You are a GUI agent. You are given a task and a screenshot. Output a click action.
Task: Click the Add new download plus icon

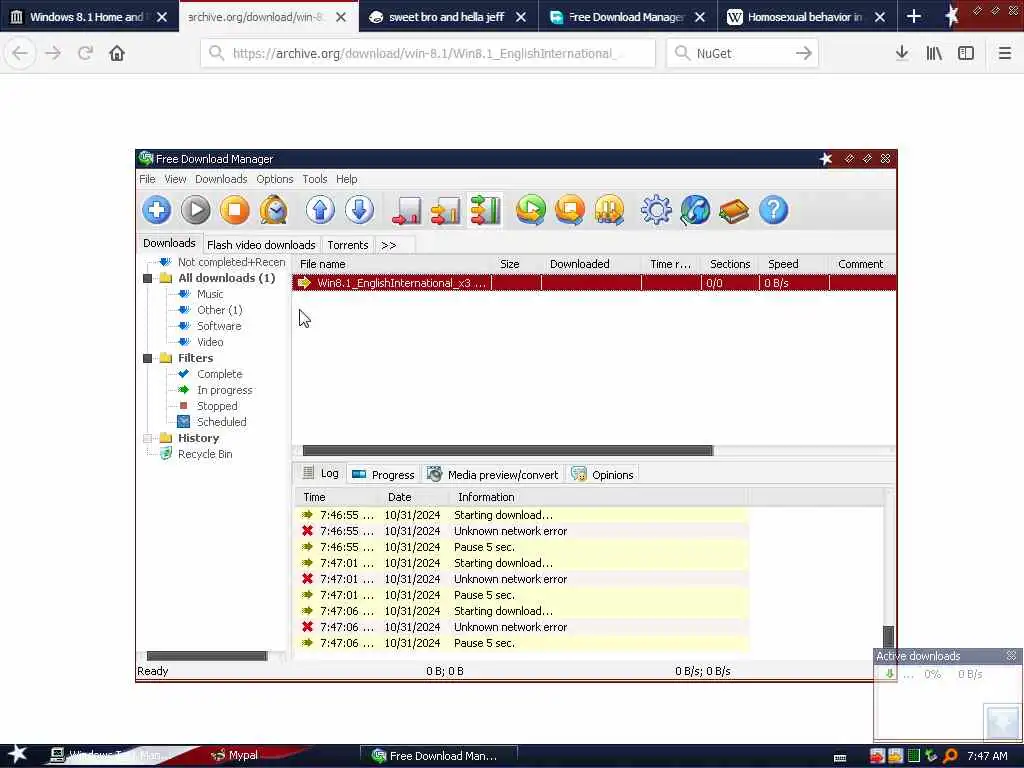click(x=157, y=210)
